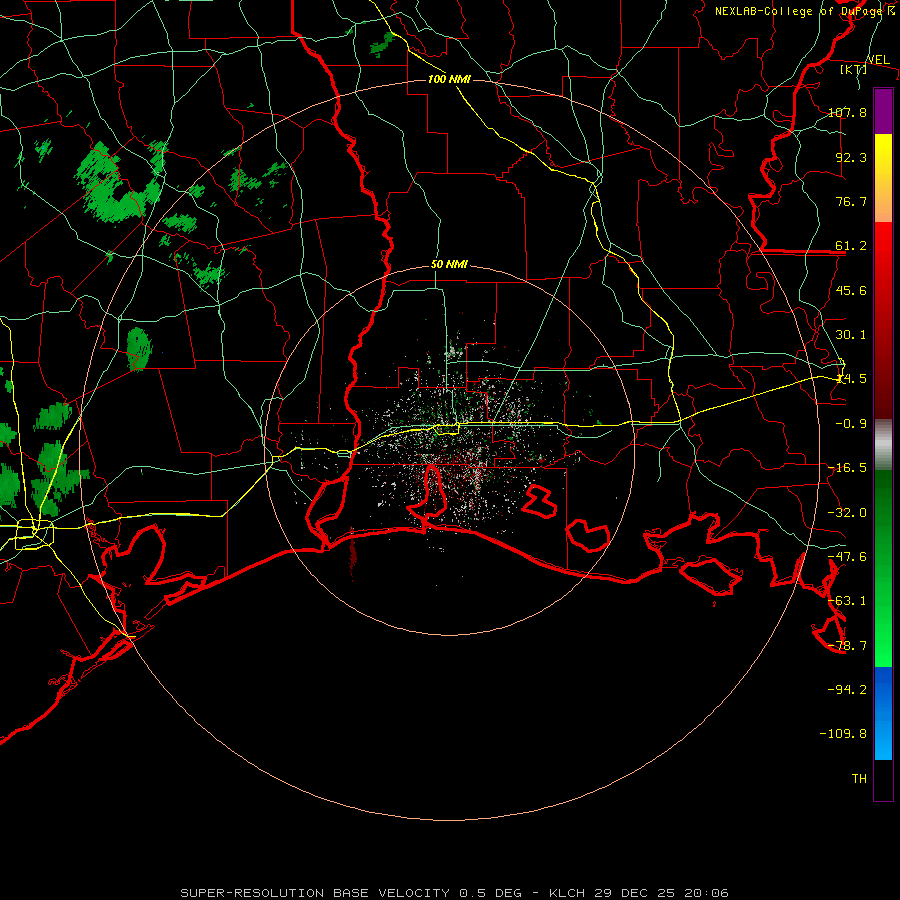Click the -32.0 scale value
This screenshot has width=900, height=900.
tap(847, 513)
